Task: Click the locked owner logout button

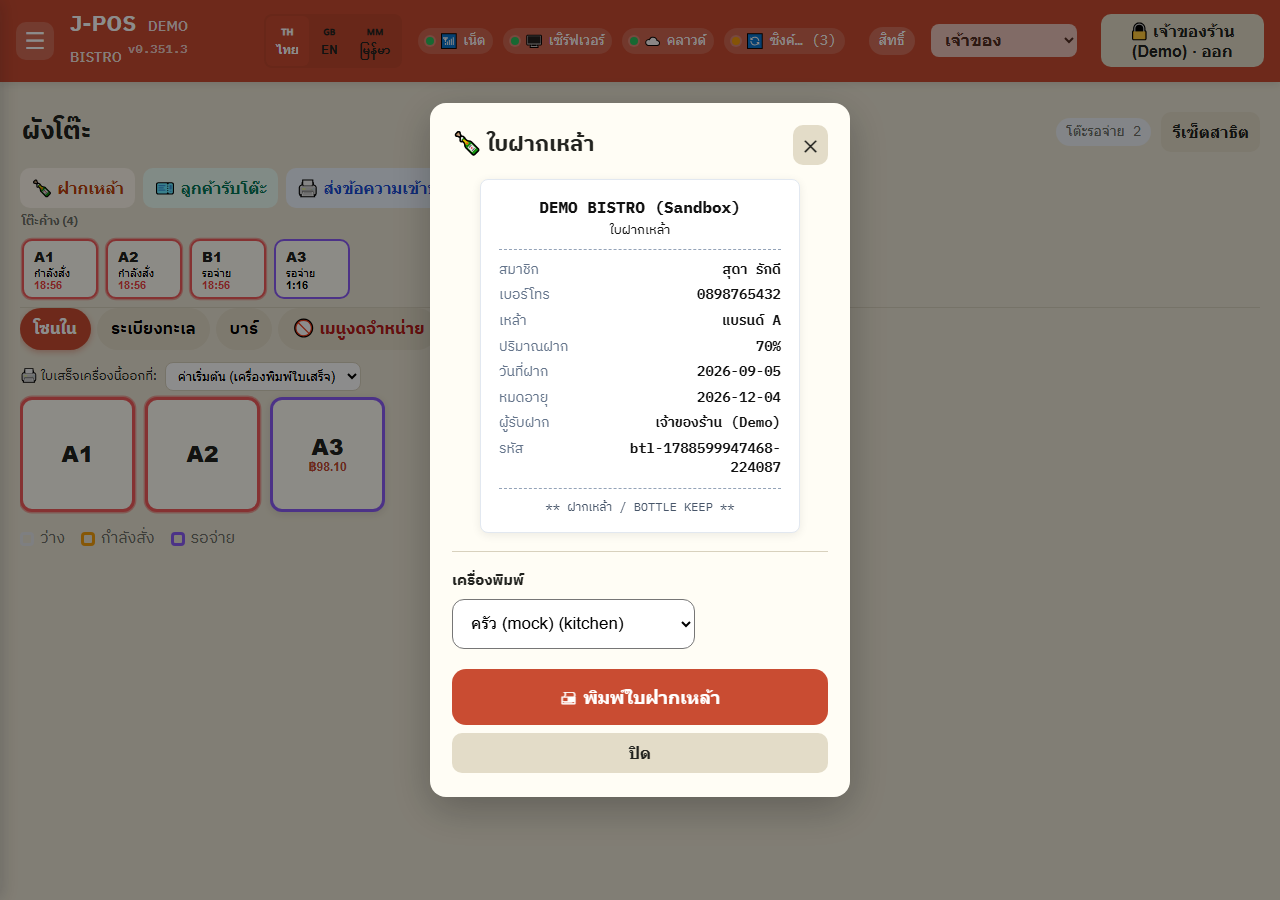Action: 1182,41
